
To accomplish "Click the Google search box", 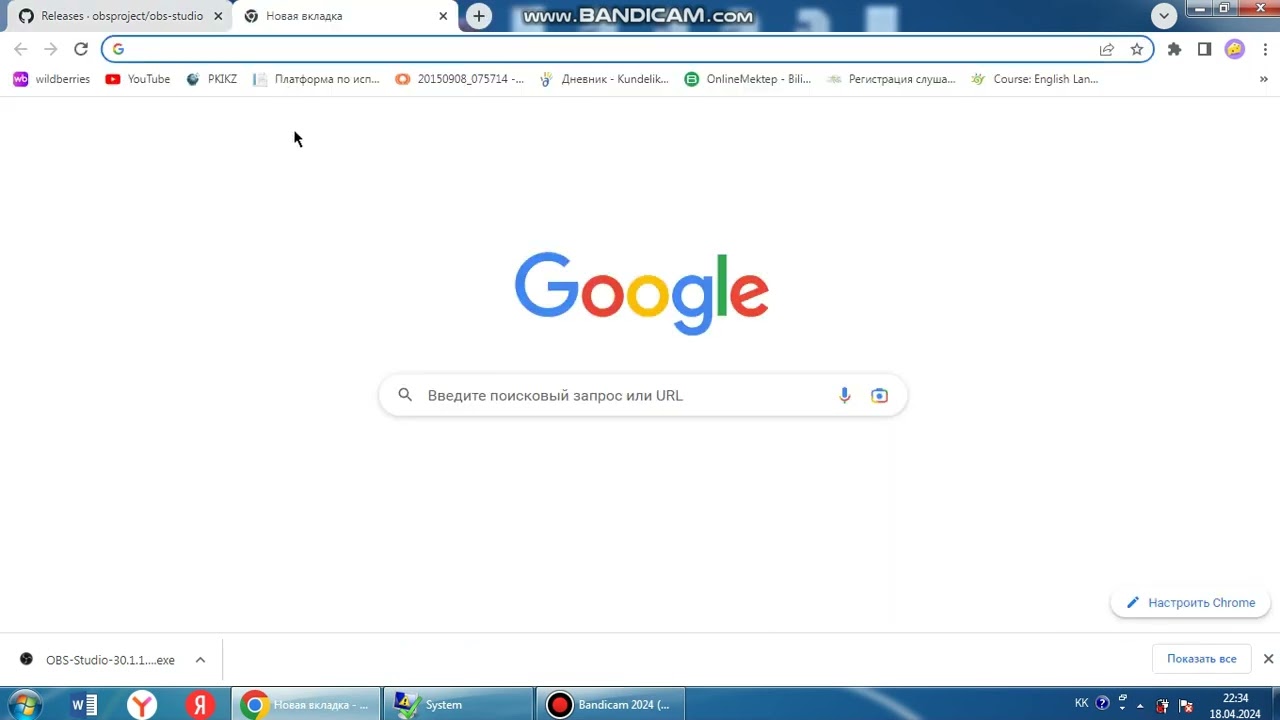I will 643,395.
